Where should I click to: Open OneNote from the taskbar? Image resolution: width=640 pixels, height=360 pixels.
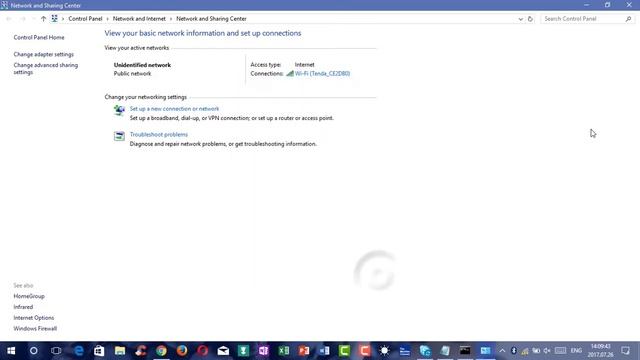pos(263,351)
